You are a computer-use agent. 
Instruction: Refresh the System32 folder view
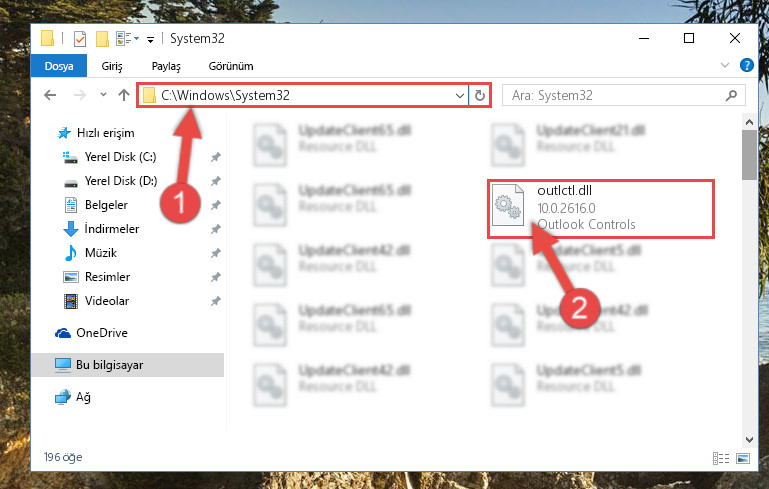click(x=480, y=95)
